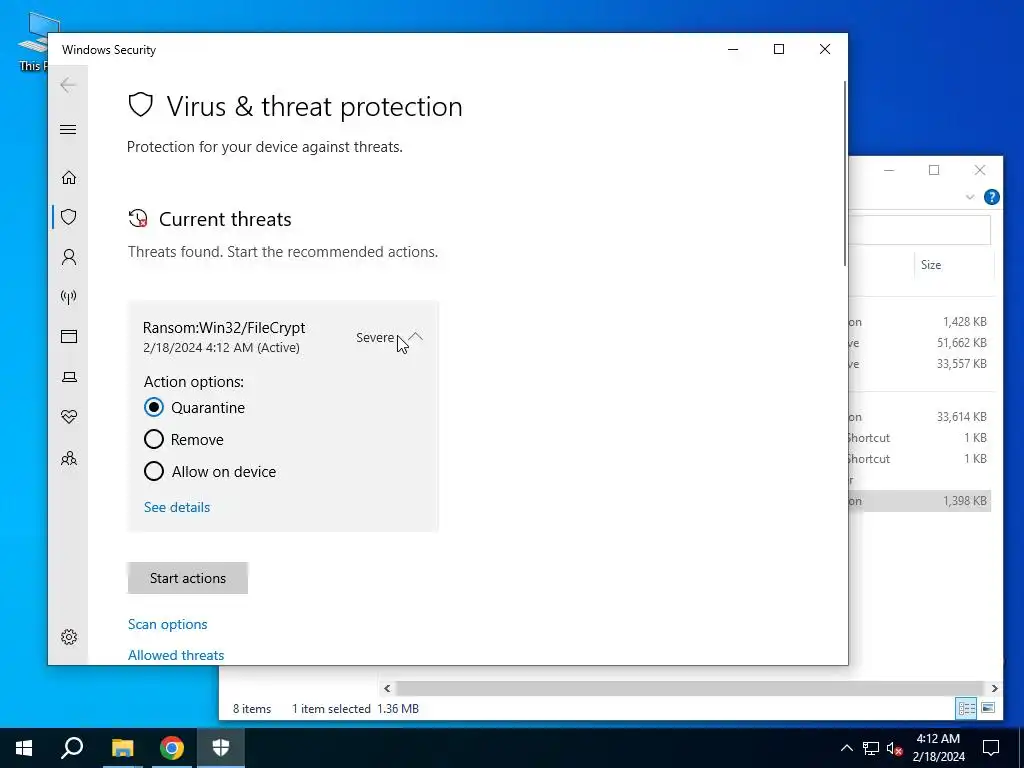Open the network tray icon
The width and height of the screenshot is (1024, 768).
[x=871, y=748]
